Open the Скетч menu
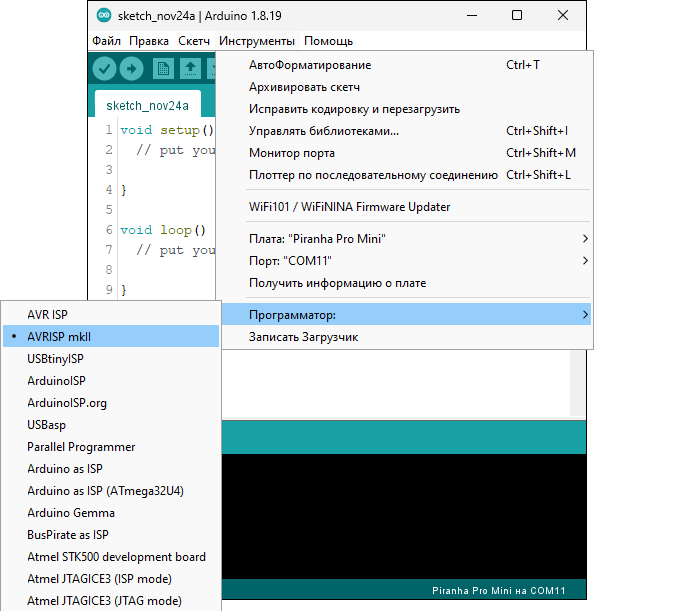This screenshot has width=675, height=611. (x=194, y=41)
